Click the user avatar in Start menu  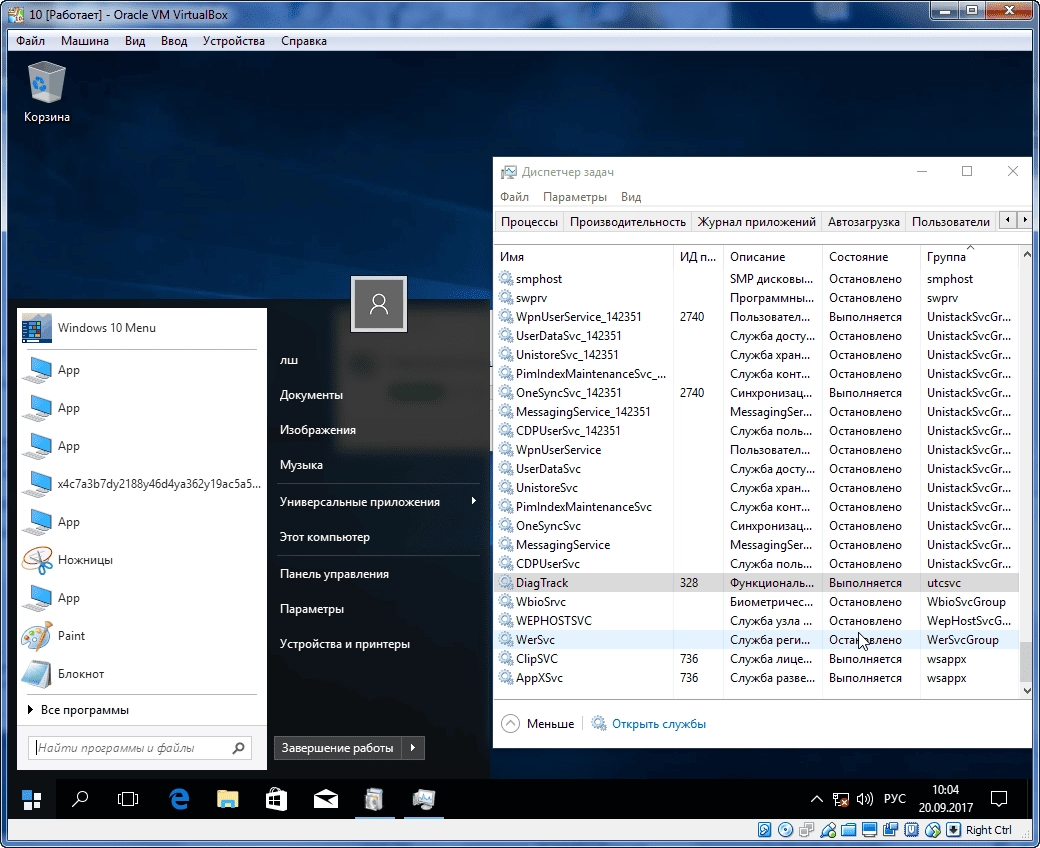[379, 304]
